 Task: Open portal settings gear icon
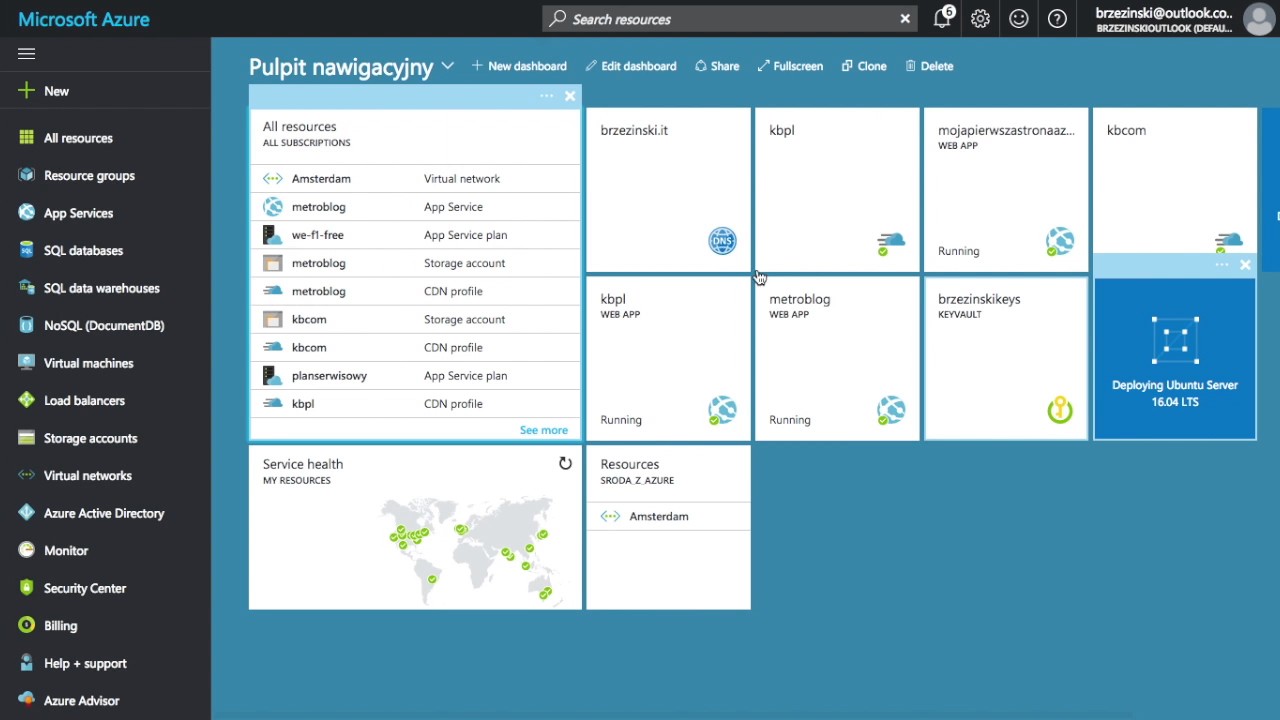980,18
